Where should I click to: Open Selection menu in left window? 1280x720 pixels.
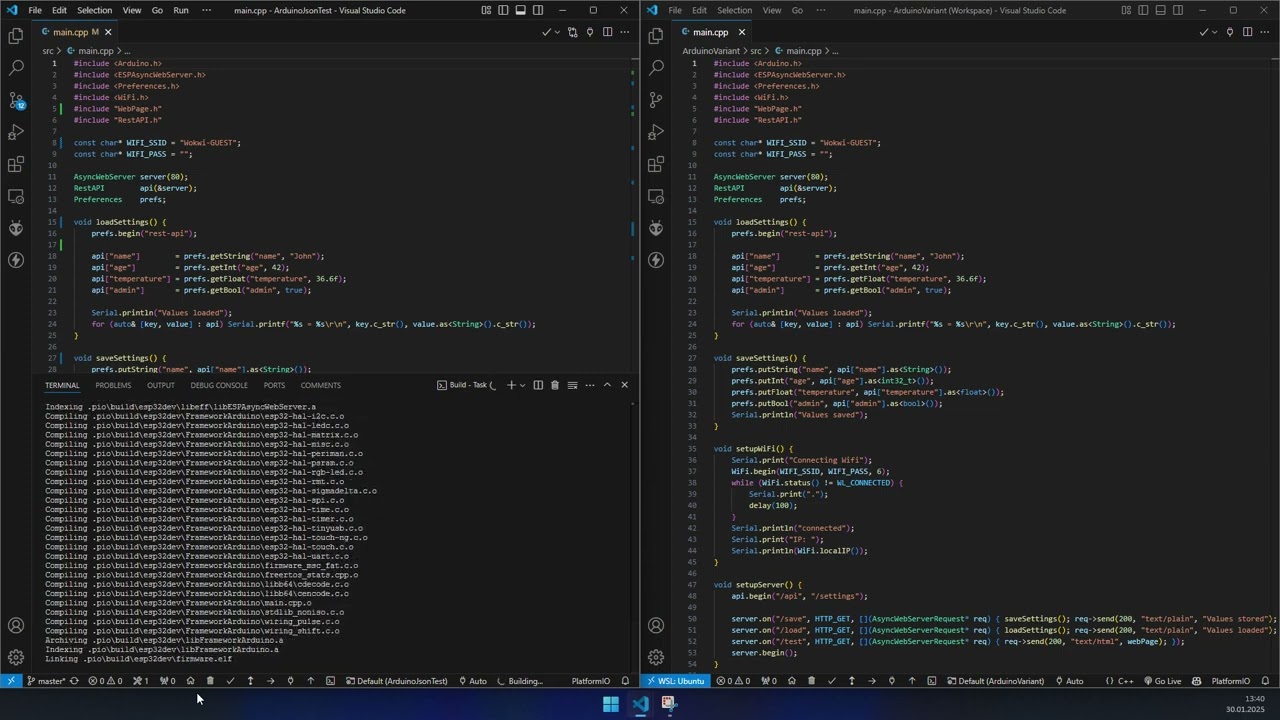click(94, 10)
